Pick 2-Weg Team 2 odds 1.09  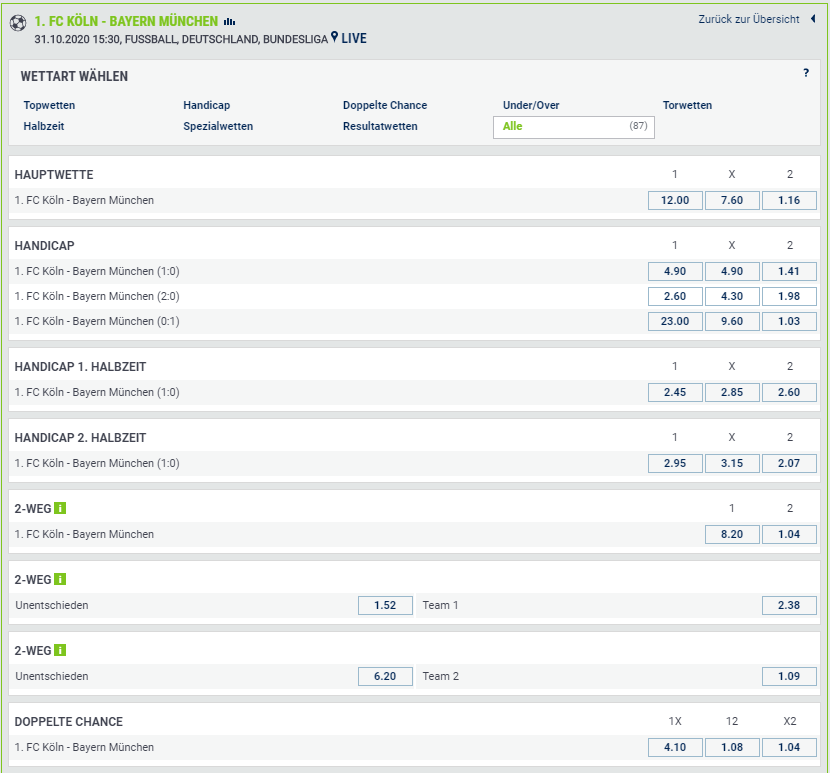(789, 676)
